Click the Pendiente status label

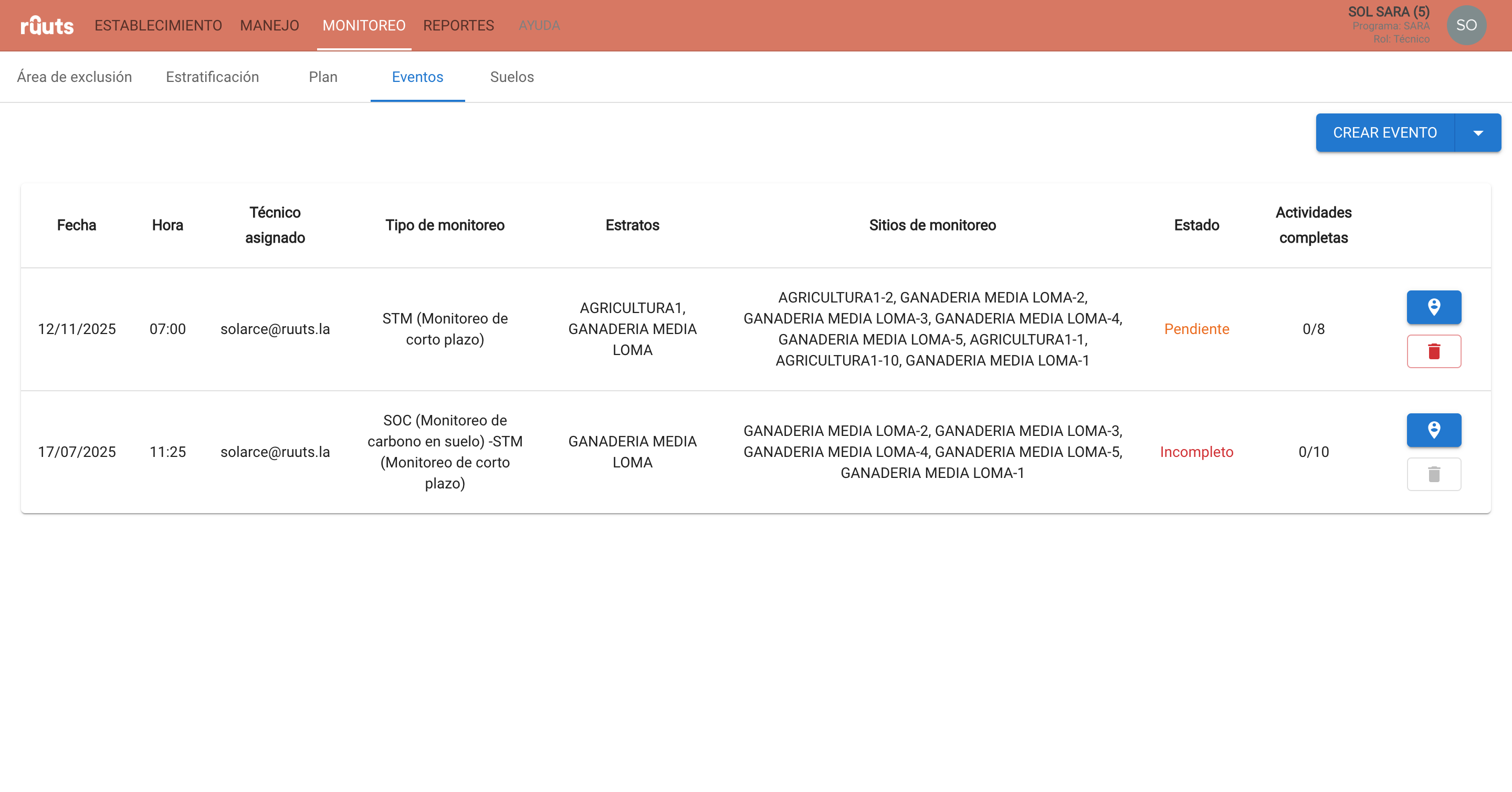click(x=1196, y=329)
